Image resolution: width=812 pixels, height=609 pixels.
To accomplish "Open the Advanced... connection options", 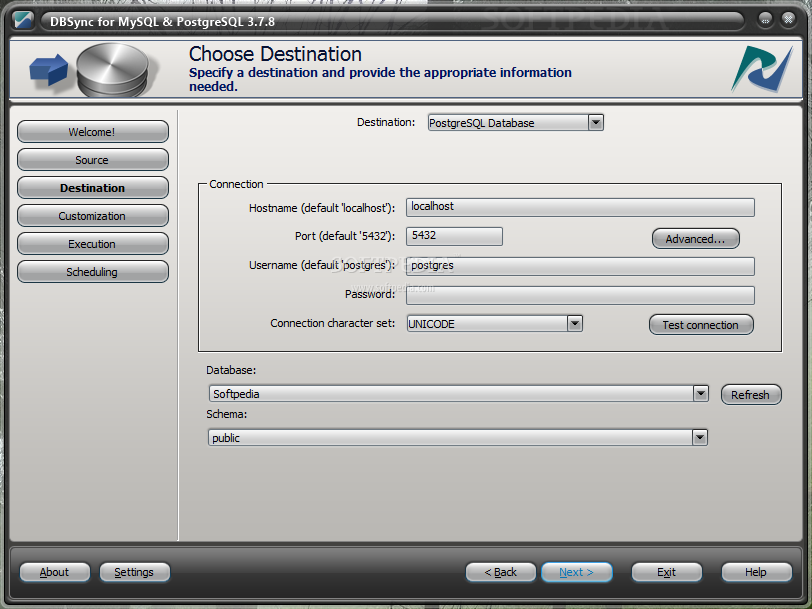I will pyautogui.click(x=695, y=239).
